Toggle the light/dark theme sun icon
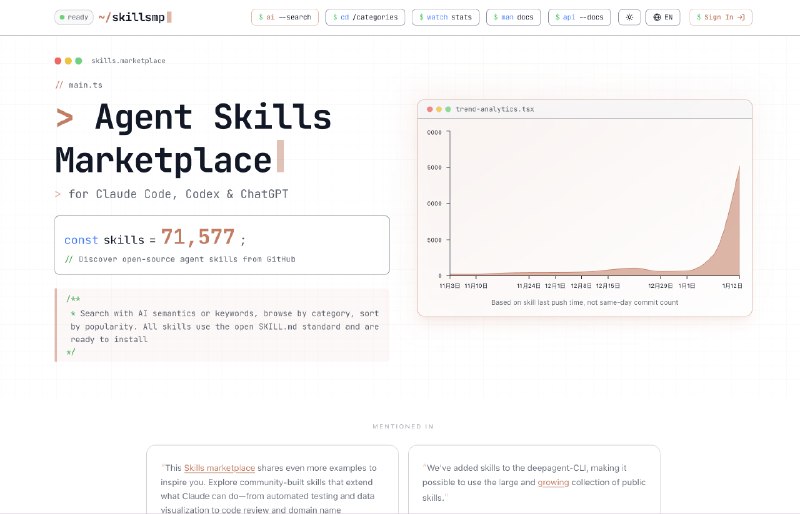Viewport: 800px width, 514px height. [630, 17]
